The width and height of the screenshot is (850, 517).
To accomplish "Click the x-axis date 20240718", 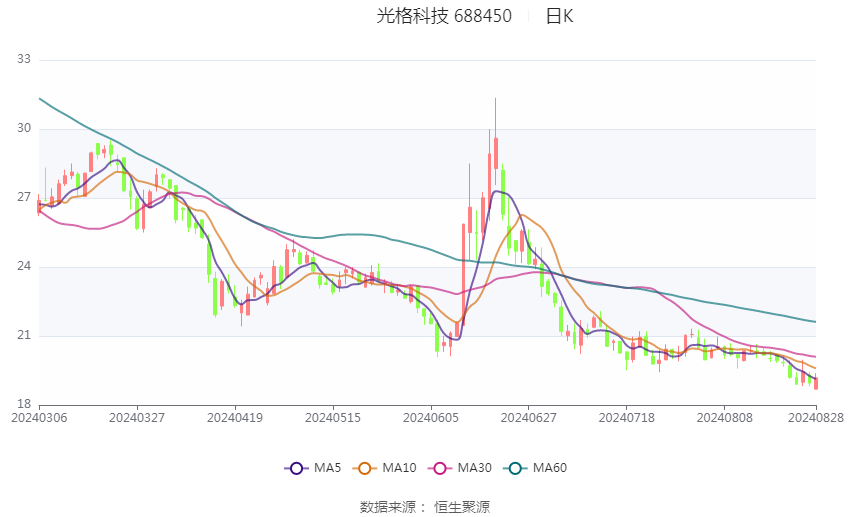I will (x=627, y=418).
